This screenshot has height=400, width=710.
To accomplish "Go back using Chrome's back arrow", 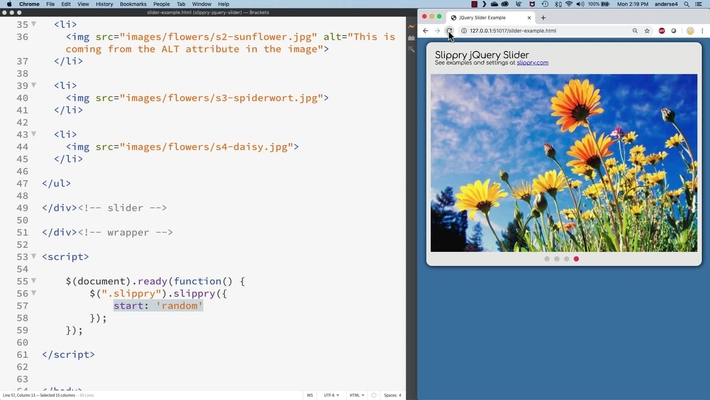I will [426, 31].
